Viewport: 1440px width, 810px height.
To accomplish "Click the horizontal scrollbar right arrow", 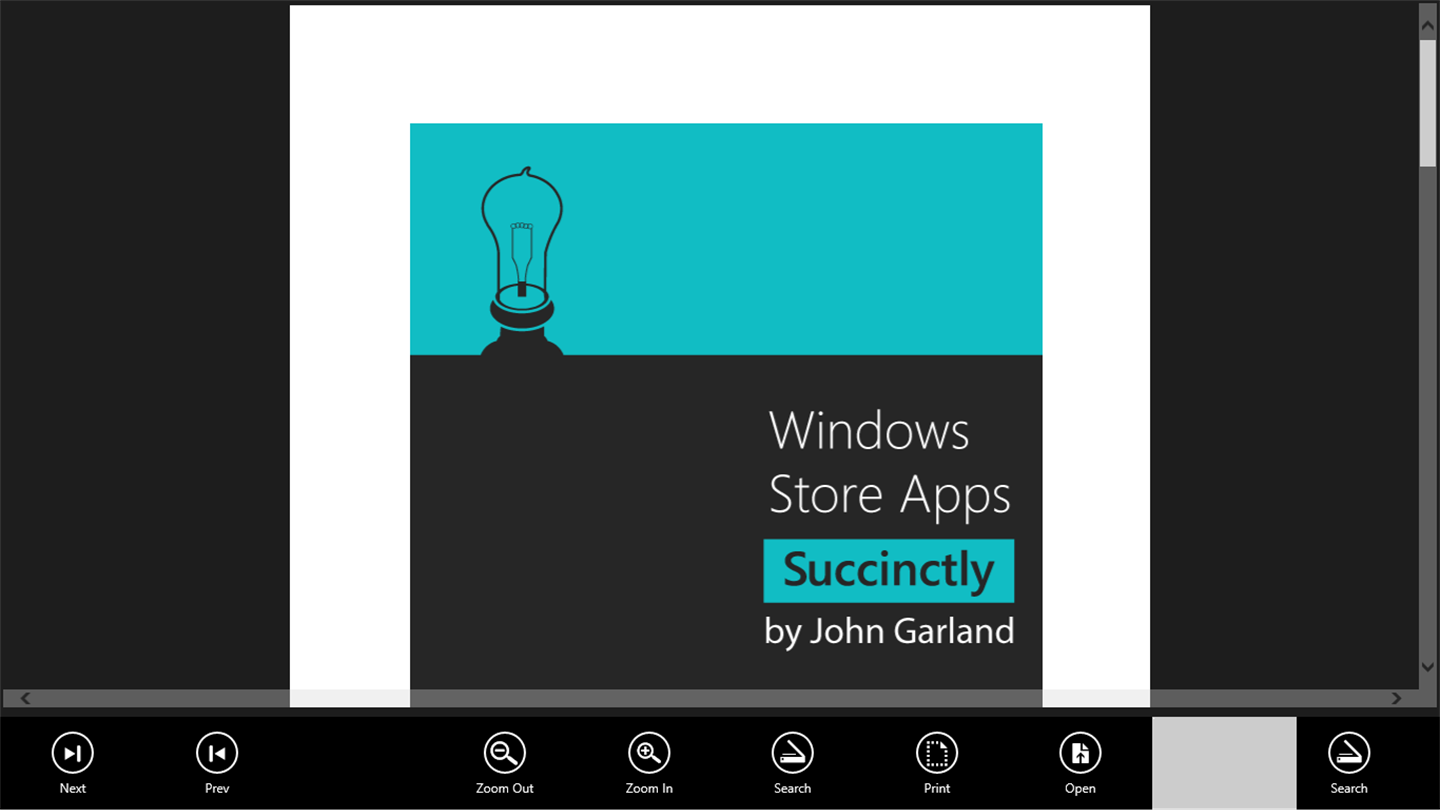I will (1396, 698).
